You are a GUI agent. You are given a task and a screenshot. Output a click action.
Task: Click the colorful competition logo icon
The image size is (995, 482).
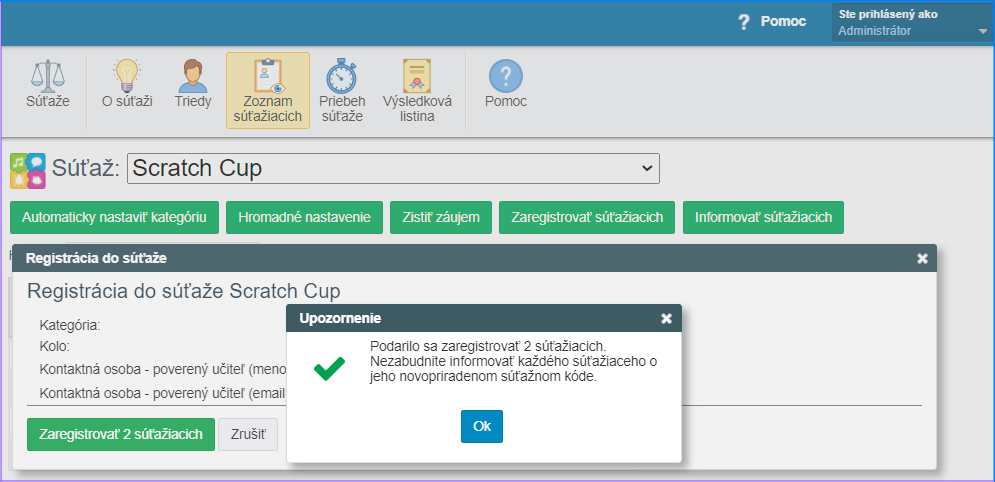[28, 171]
